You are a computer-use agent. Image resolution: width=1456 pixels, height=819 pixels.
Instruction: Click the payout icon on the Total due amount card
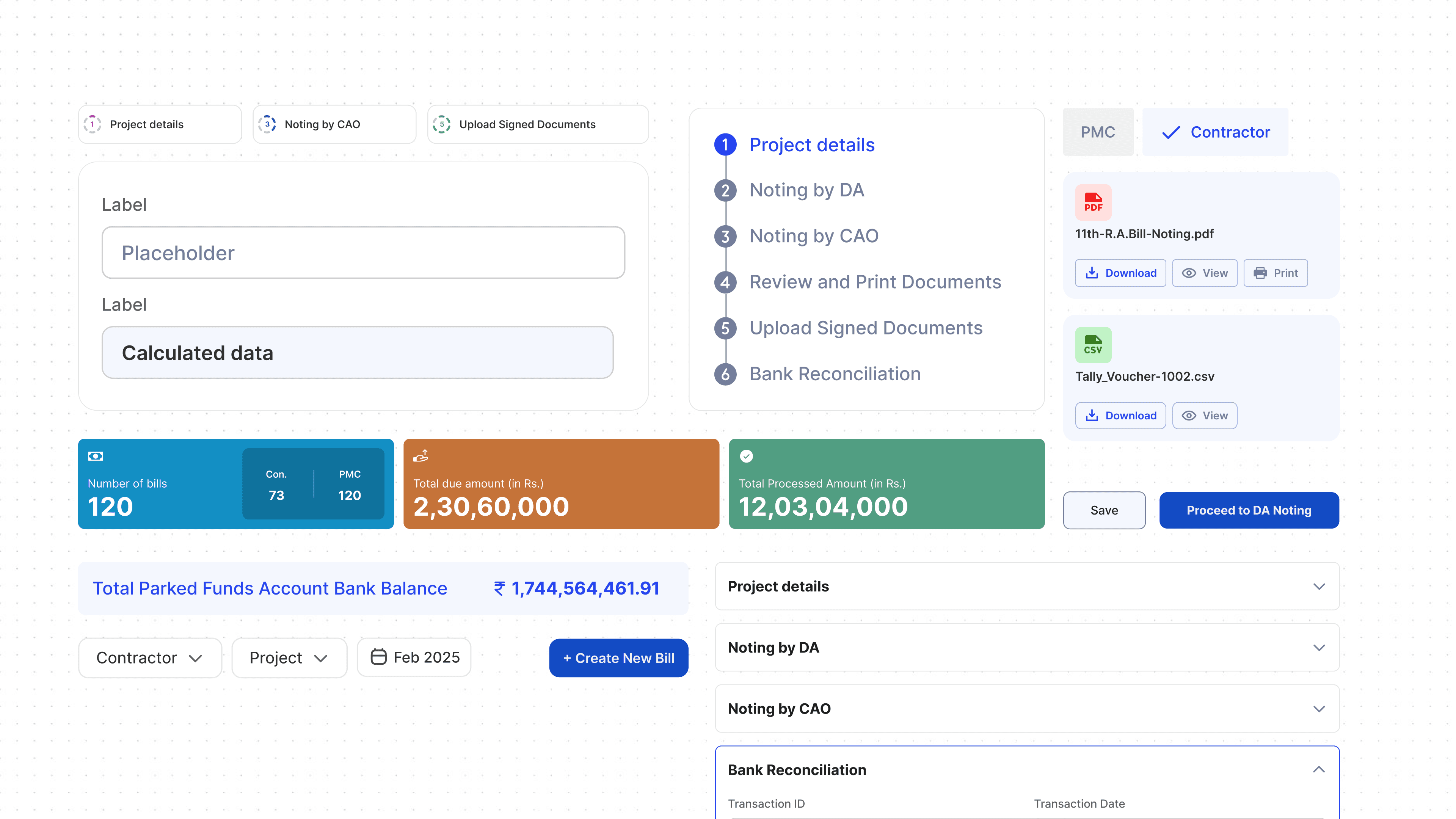coord(421,455)
